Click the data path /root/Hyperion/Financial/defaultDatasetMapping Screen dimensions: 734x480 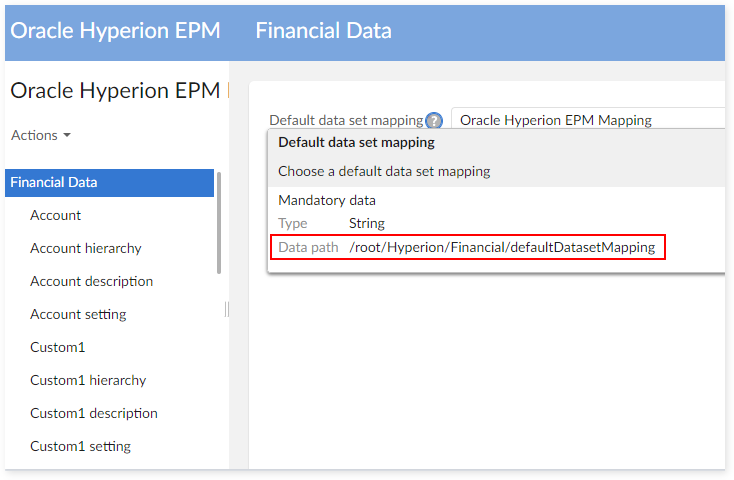[501, 247]
